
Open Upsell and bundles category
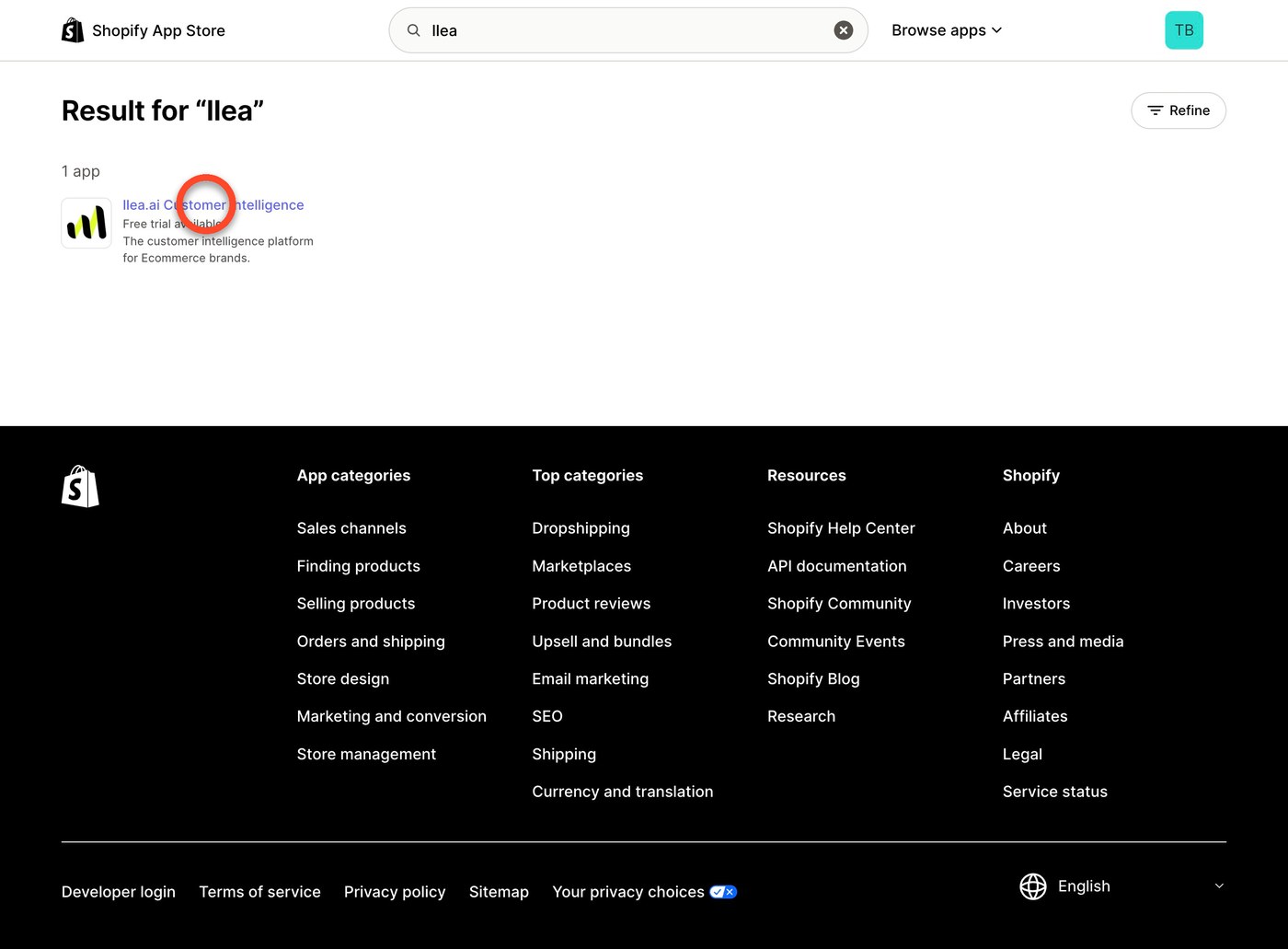pos(602,642)
